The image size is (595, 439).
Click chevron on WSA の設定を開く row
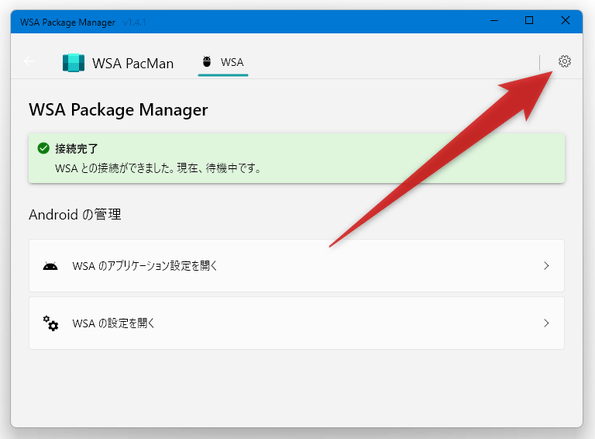click(x=546, y=323)
